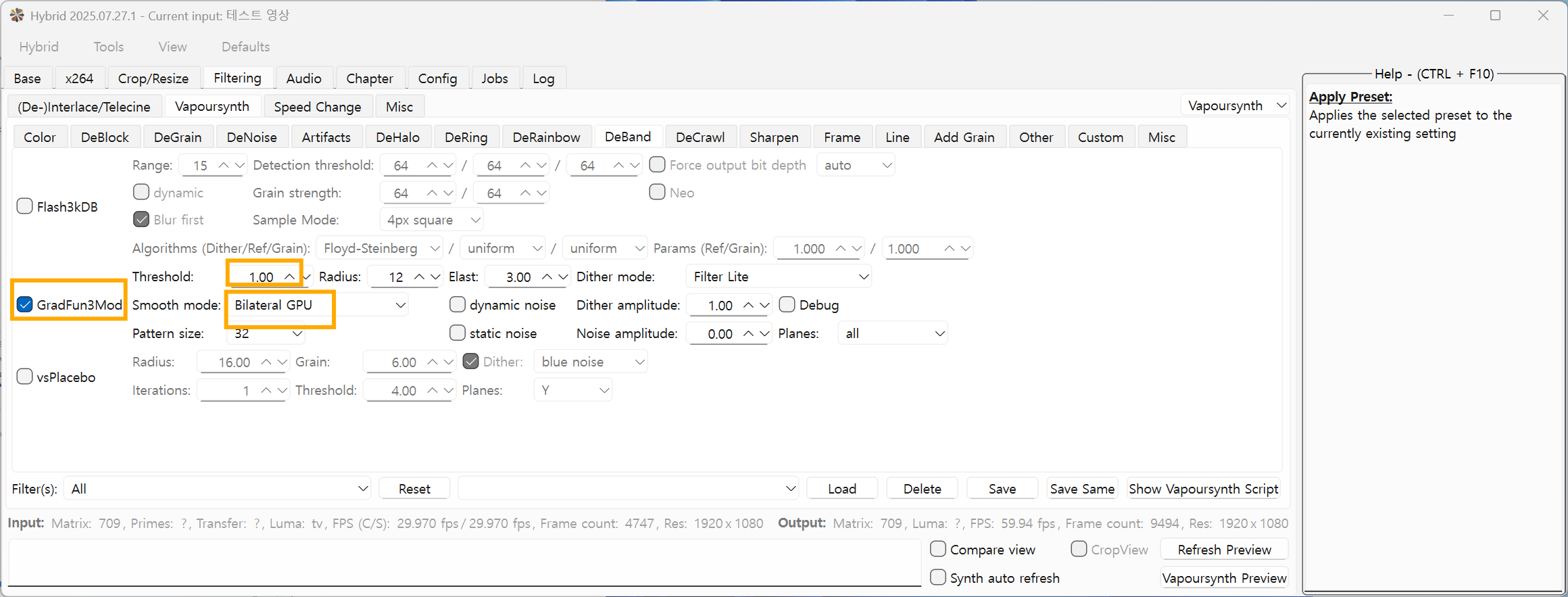Decrease GradFun3Mod Radius value with down arrow
The height and width of the screenshot is (597, 1568).
(435, 277)
